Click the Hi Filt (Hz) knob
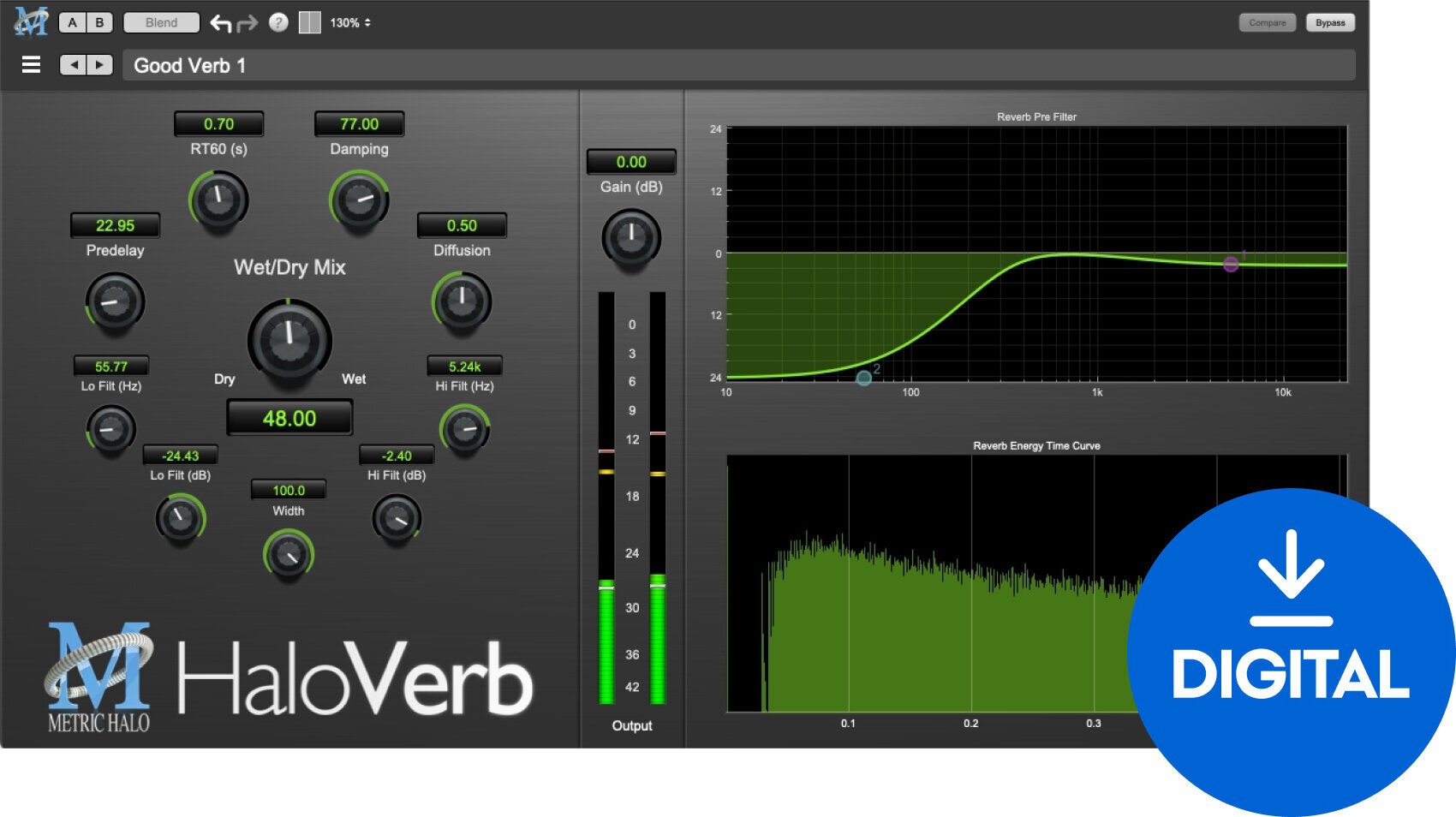Screen dimensions: 1456x817 [x=464, y=429]
